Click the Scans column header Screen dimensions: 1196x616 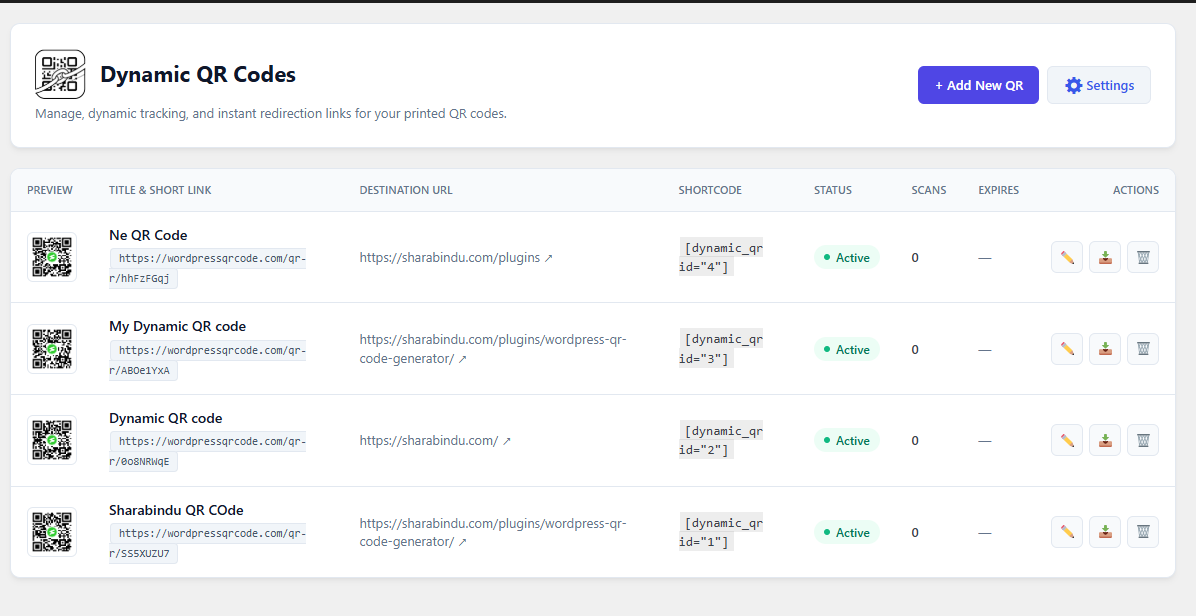pos(928,190)
